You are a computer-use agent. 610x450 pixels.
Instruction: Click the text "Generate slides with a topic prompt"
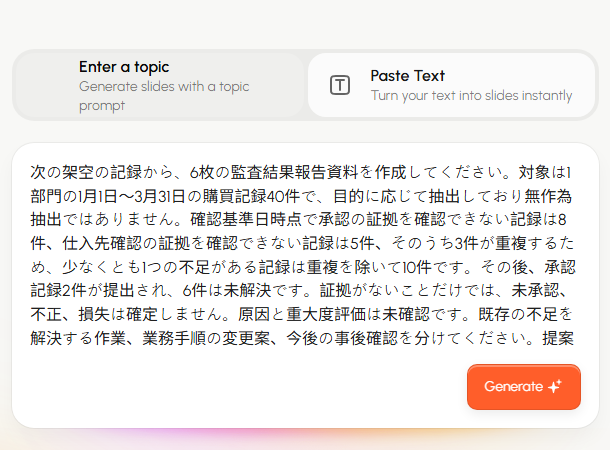[x=164, y=96]
